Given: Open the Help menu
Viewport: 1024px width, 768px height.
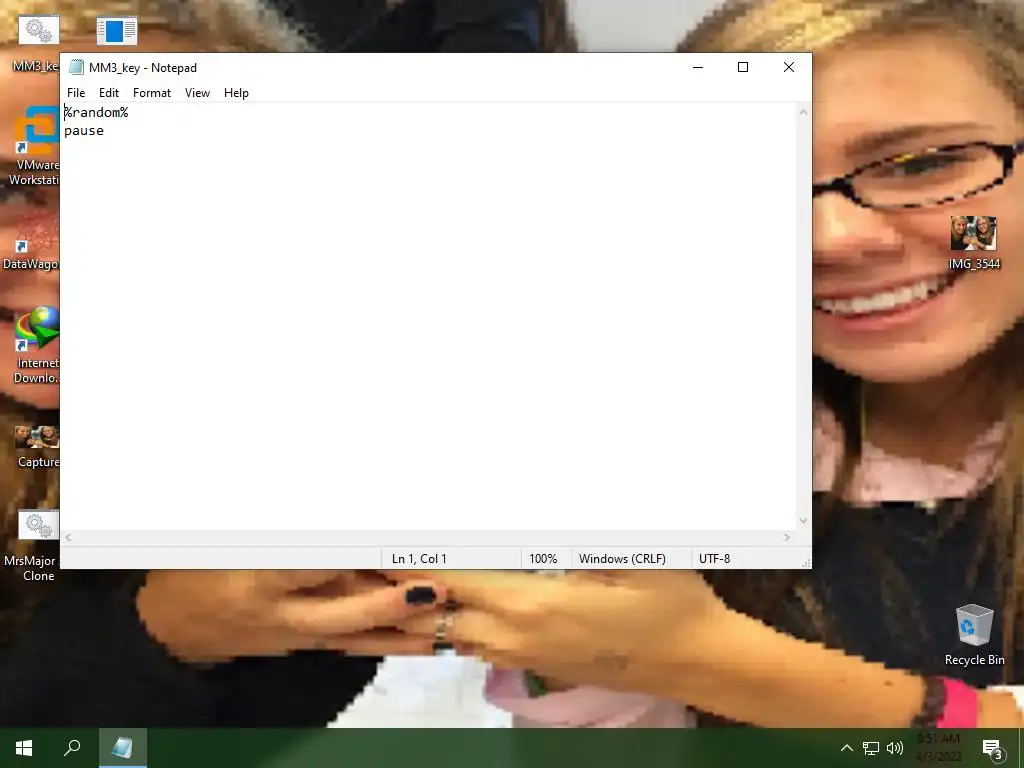Looking at the screenshot, I should (236, 93).
